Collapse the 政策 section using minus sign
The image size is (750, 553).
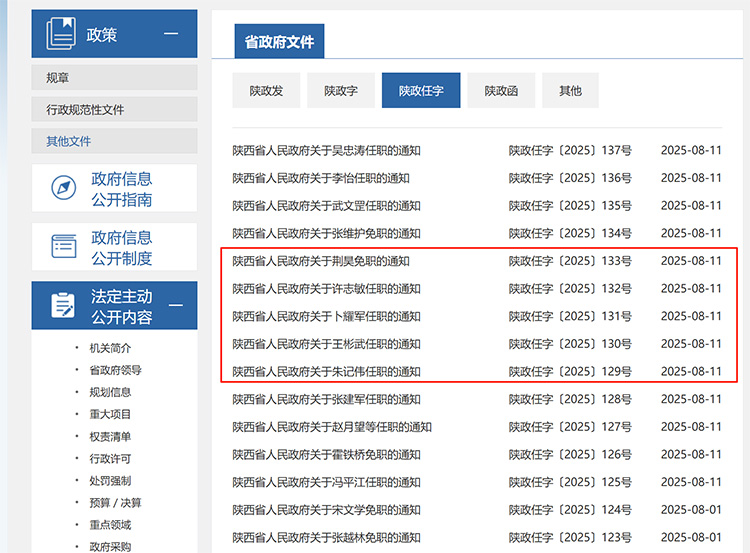[171, 34]
